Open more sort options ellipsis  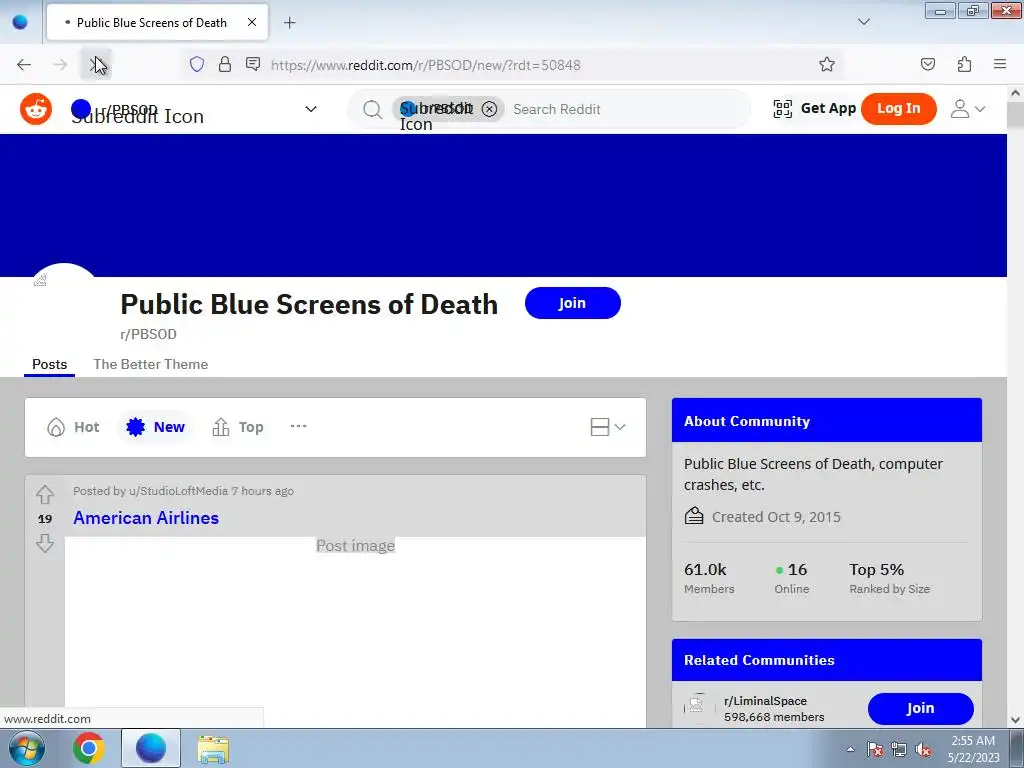click(x=298, y=426)
